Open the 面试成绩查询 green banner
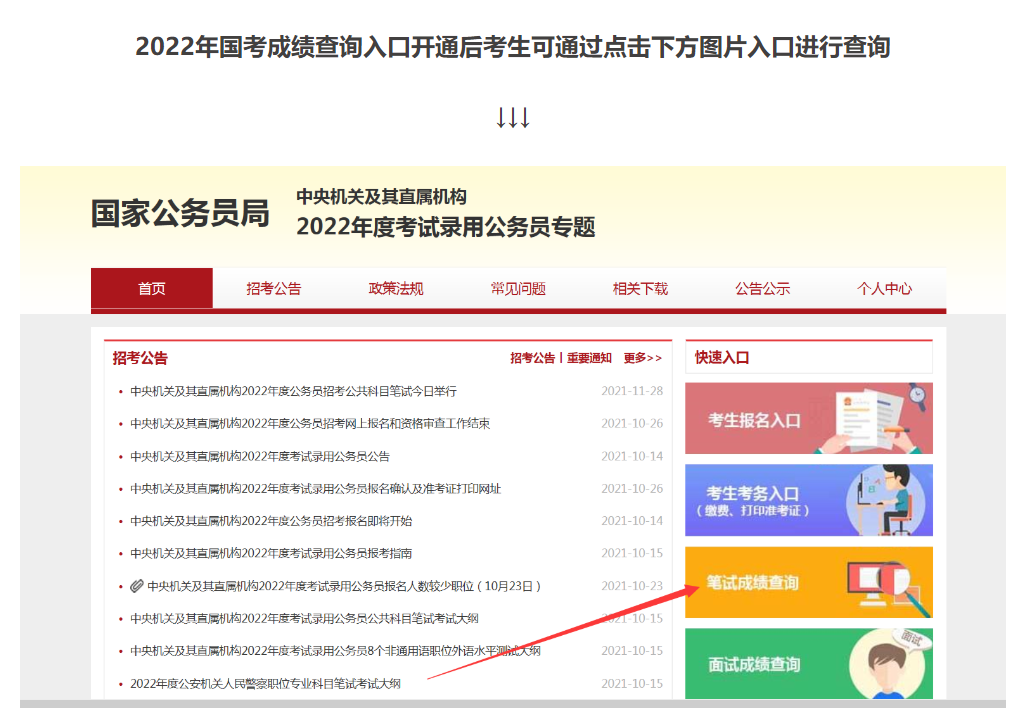Image resolution: width=1023 pixels, height=727 pixels. coord(808,664)
